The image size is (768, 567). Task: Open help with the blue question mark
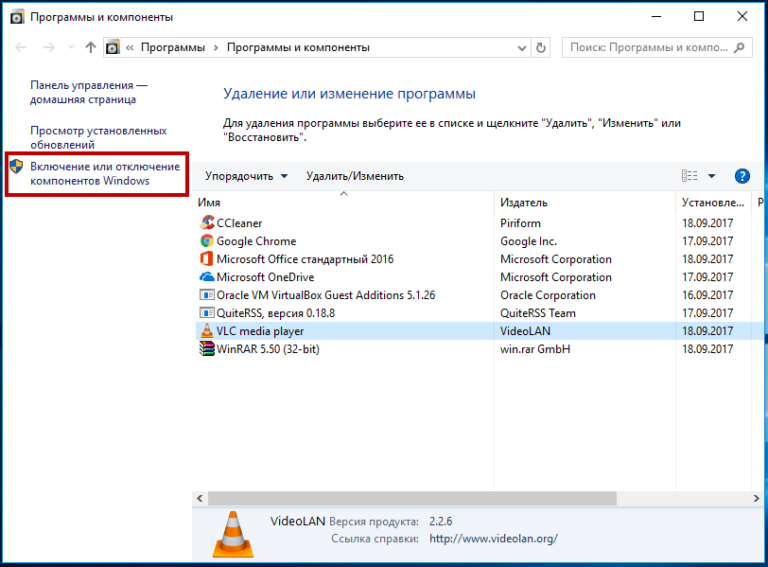tap(742, 176)
